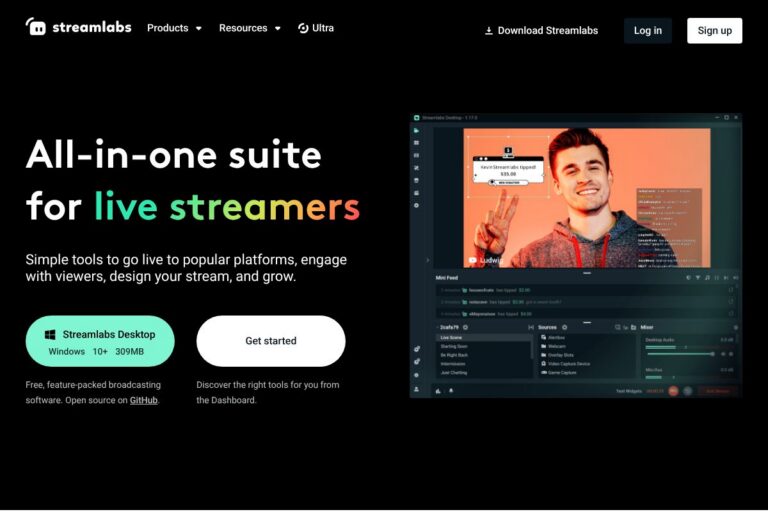Screen dimensions: 768x512
Task: Click the red Go Live button in app preview
Action: [x=718, y=391]
